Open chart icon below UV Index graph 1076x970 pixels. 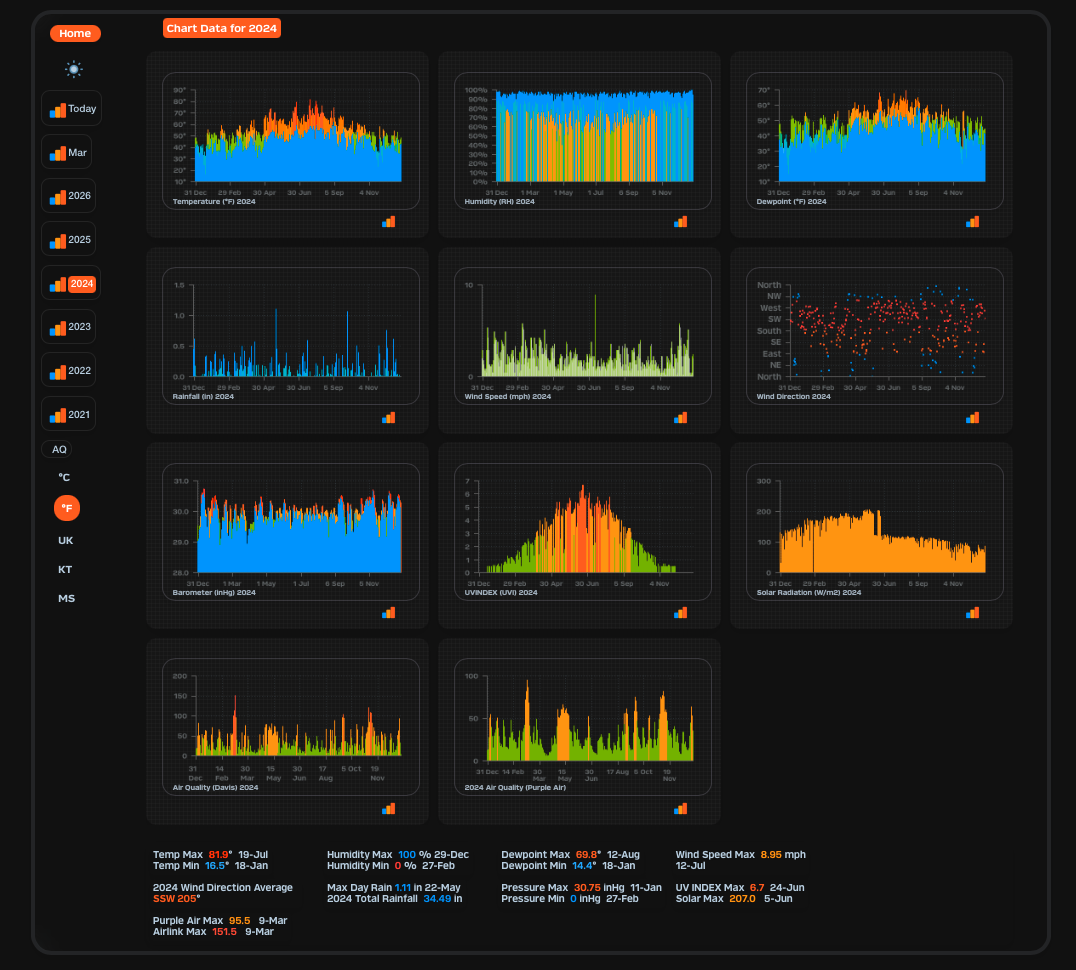680,613
